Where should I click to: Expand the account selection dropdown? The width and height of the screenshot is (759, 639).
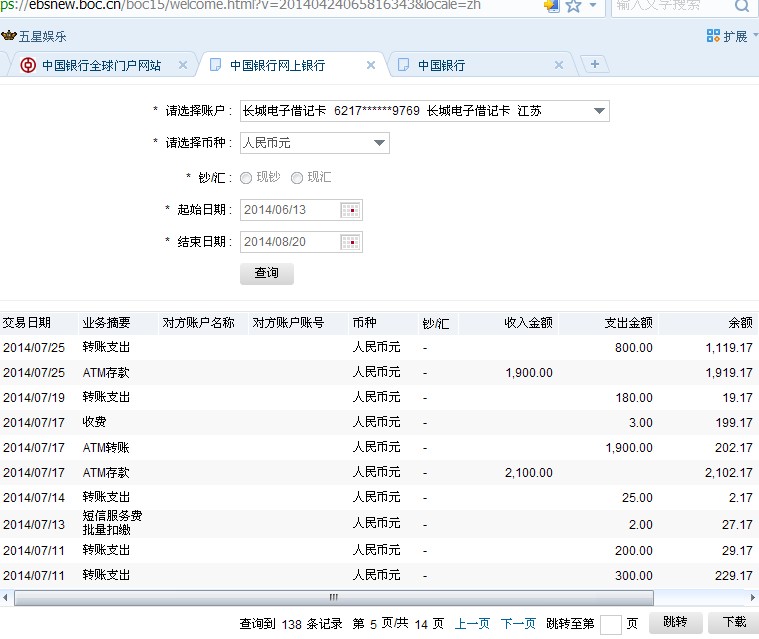(598, 111)
